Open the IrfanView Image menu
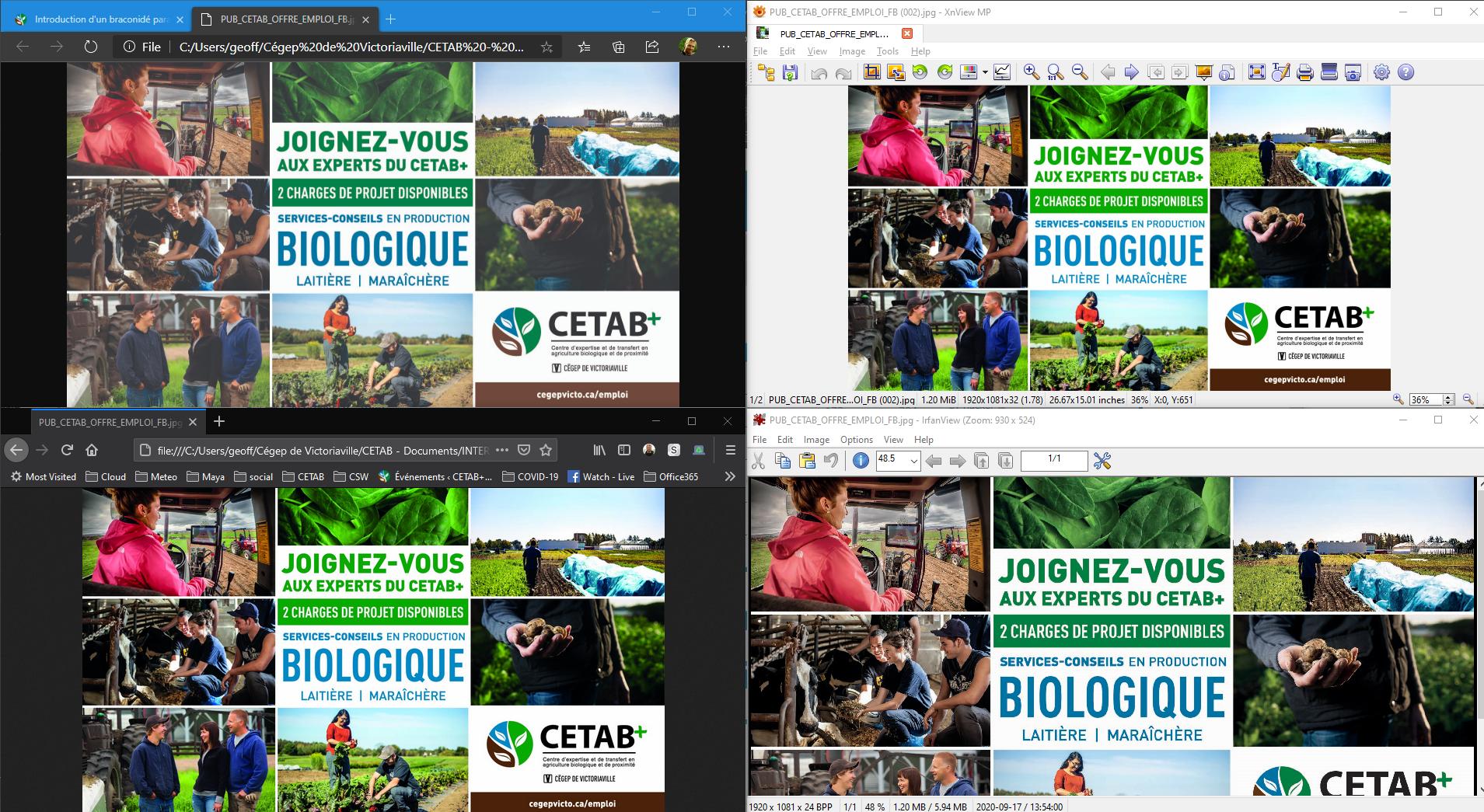Screen dimensions: 1484x812 [816, 440]
